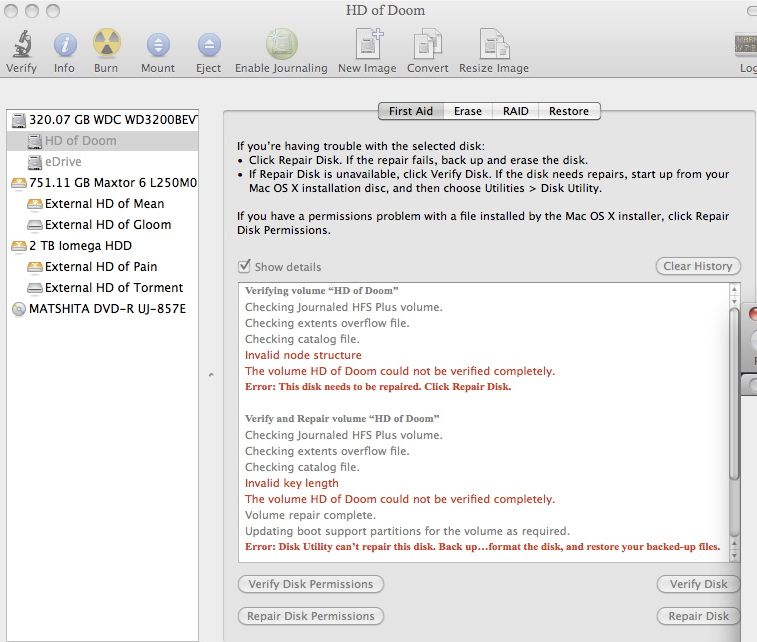Click the External HD of Gloom icon
757x642 pixels.
pyautogui.click(x=34, y=225)
